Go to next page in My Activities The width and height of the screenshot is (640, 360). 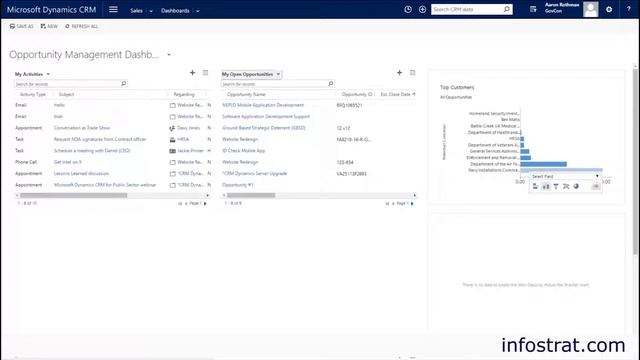205,203
